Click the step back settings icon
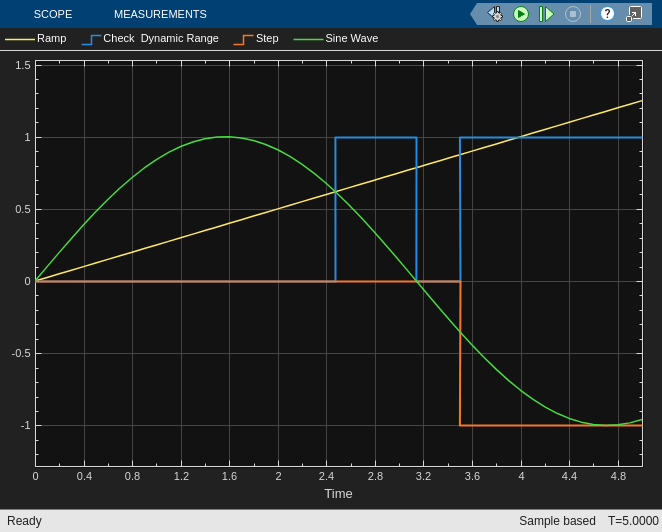662x532 pixels. click(496, 14)
